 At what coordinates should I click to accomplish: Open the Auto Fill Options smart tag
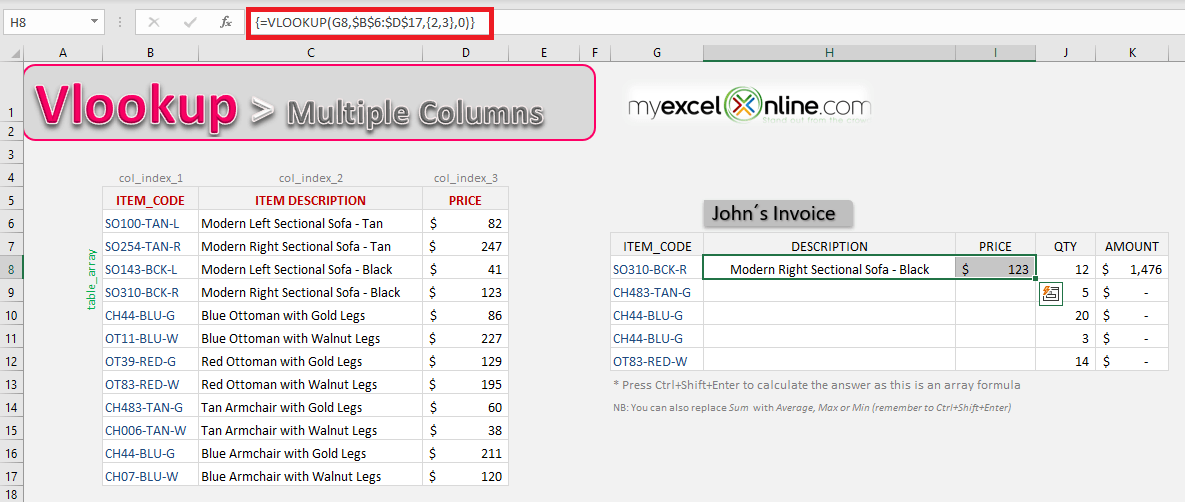1050,294
